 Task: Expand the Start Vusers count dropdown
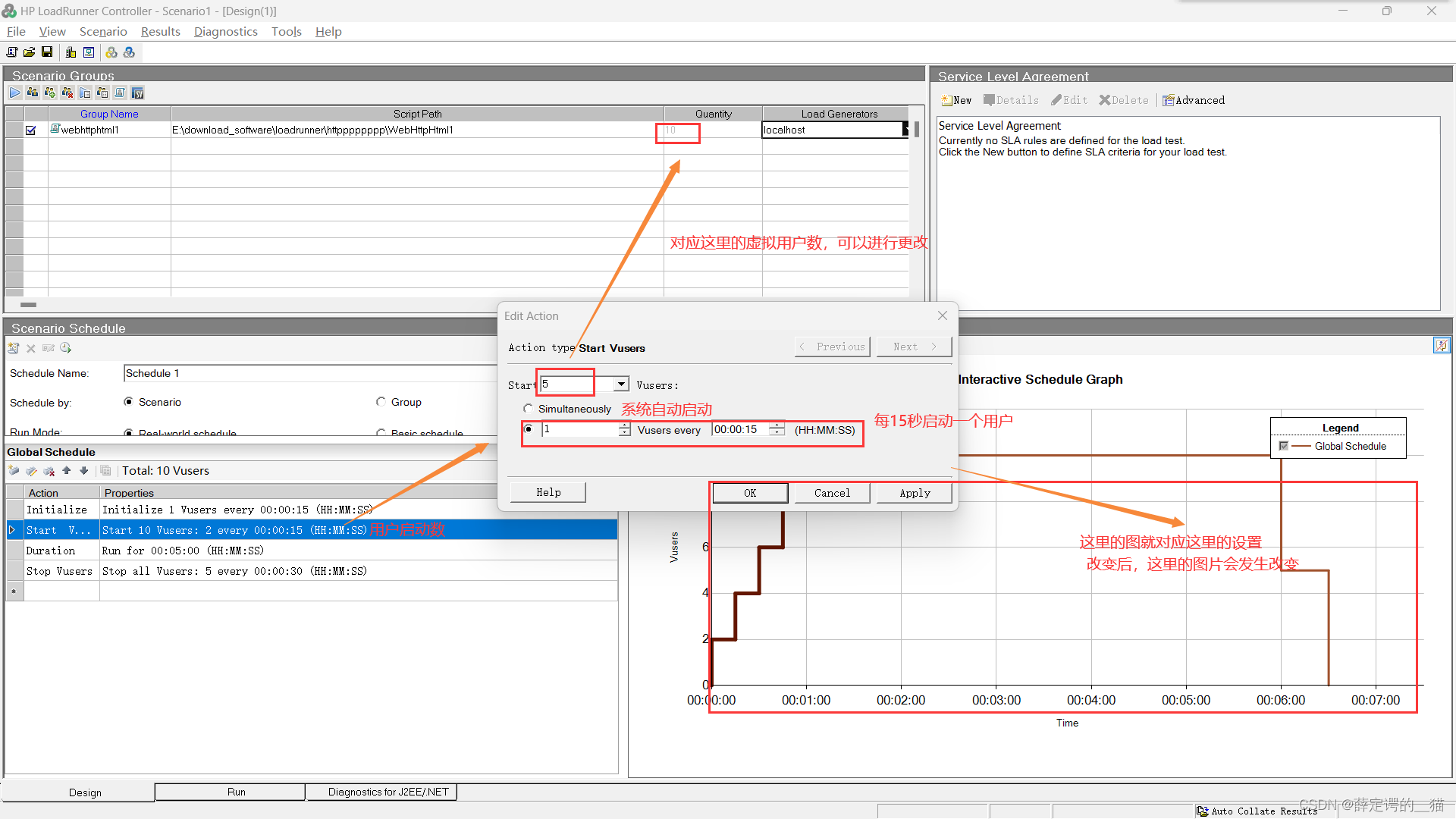(x=621, y=384)
